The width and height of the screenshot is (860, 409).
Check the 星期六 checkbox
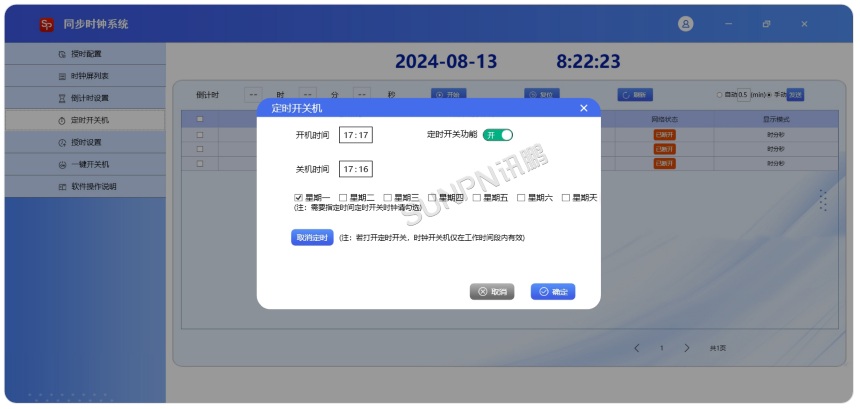[x=521, y=197]
